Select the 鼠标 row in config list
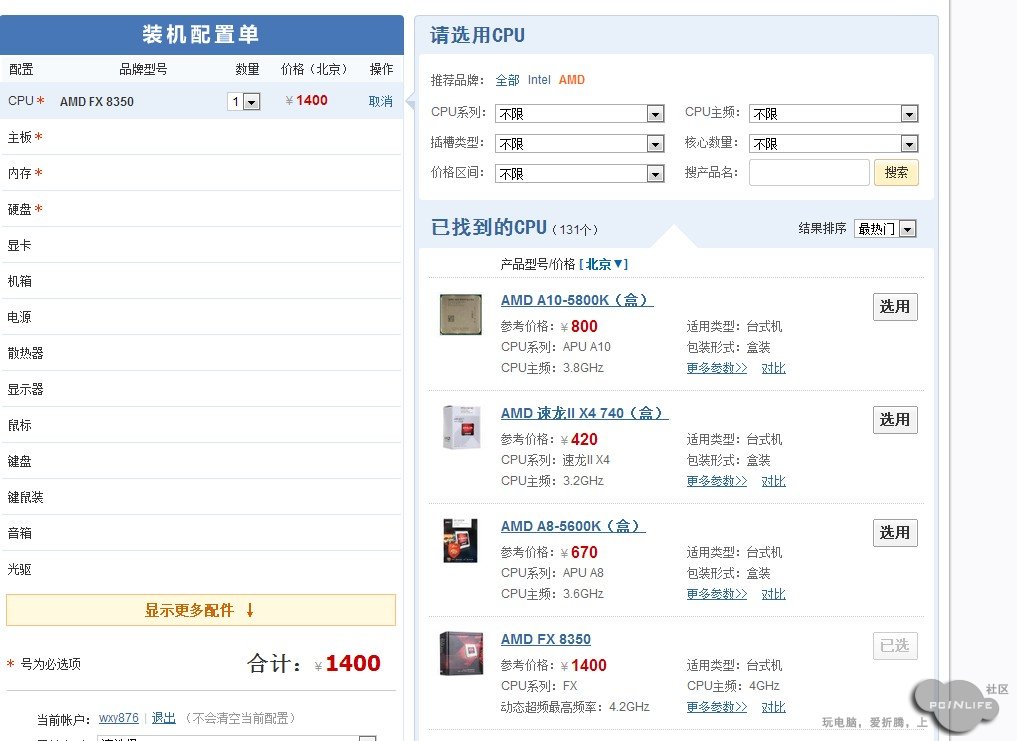 click(x=202, y=425)
